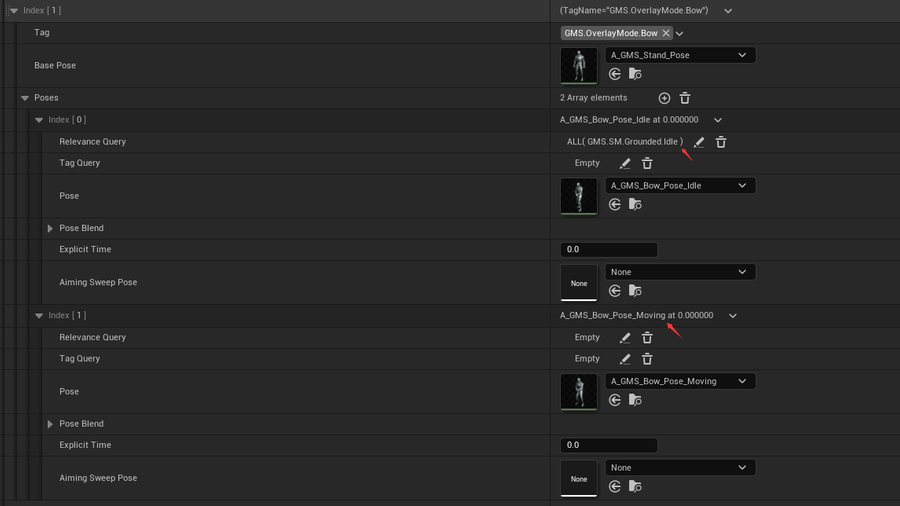Empty the Poses array with trash icon
Image resolution: width=900 pixels, height=506 pixels.
pos(685,98)
